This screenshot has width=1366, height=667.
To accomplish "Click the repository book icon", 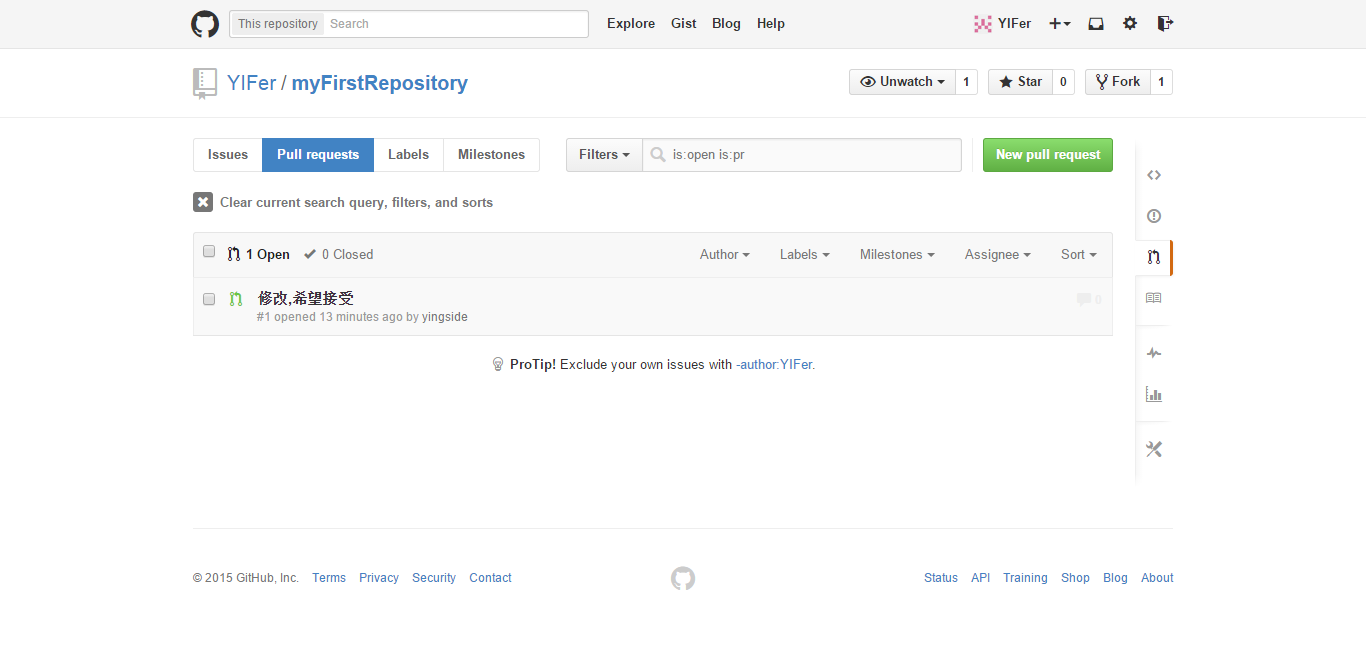I will click(x=204, y=83).
